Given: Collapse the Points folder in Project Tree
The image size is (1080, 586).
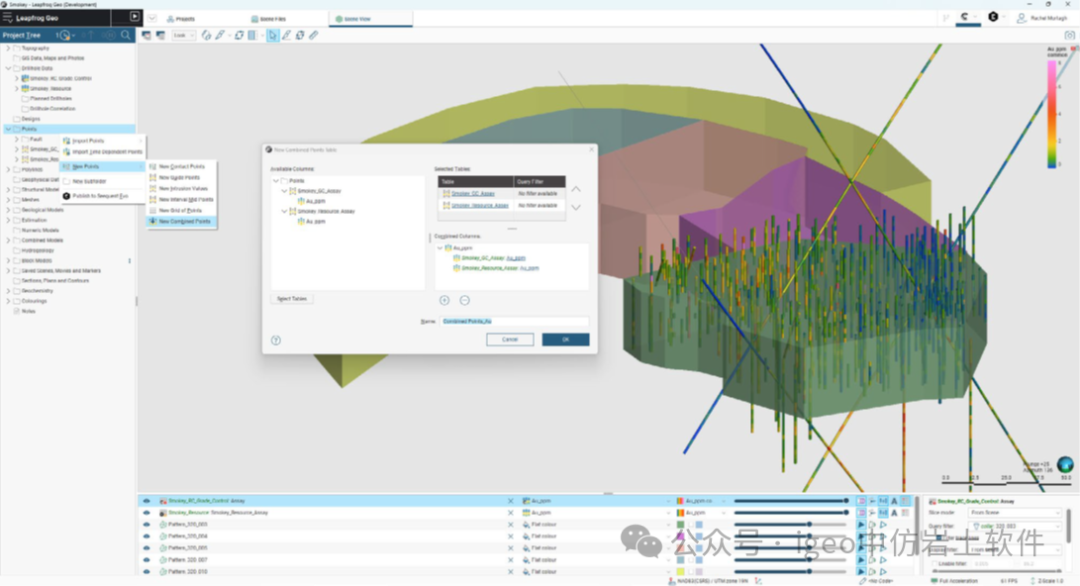Looking at the screenshot, I should (9, 129).
